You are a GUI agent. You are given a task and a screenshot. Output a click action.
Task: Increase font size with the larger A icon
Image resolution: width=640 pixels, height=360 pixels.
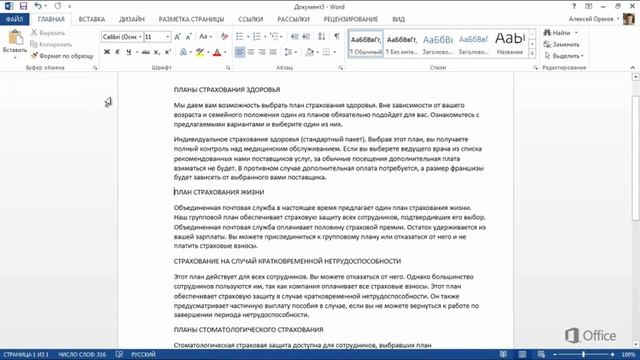[x=178, y=37]
